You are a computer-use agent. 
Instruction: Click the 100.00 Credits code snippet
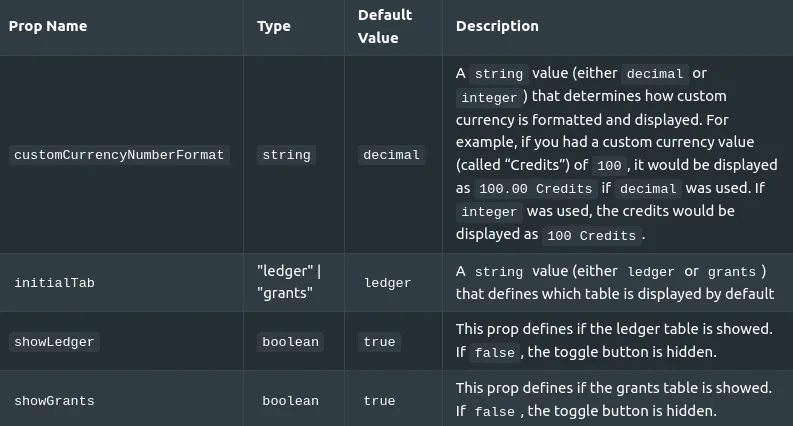tap(536, 189)
